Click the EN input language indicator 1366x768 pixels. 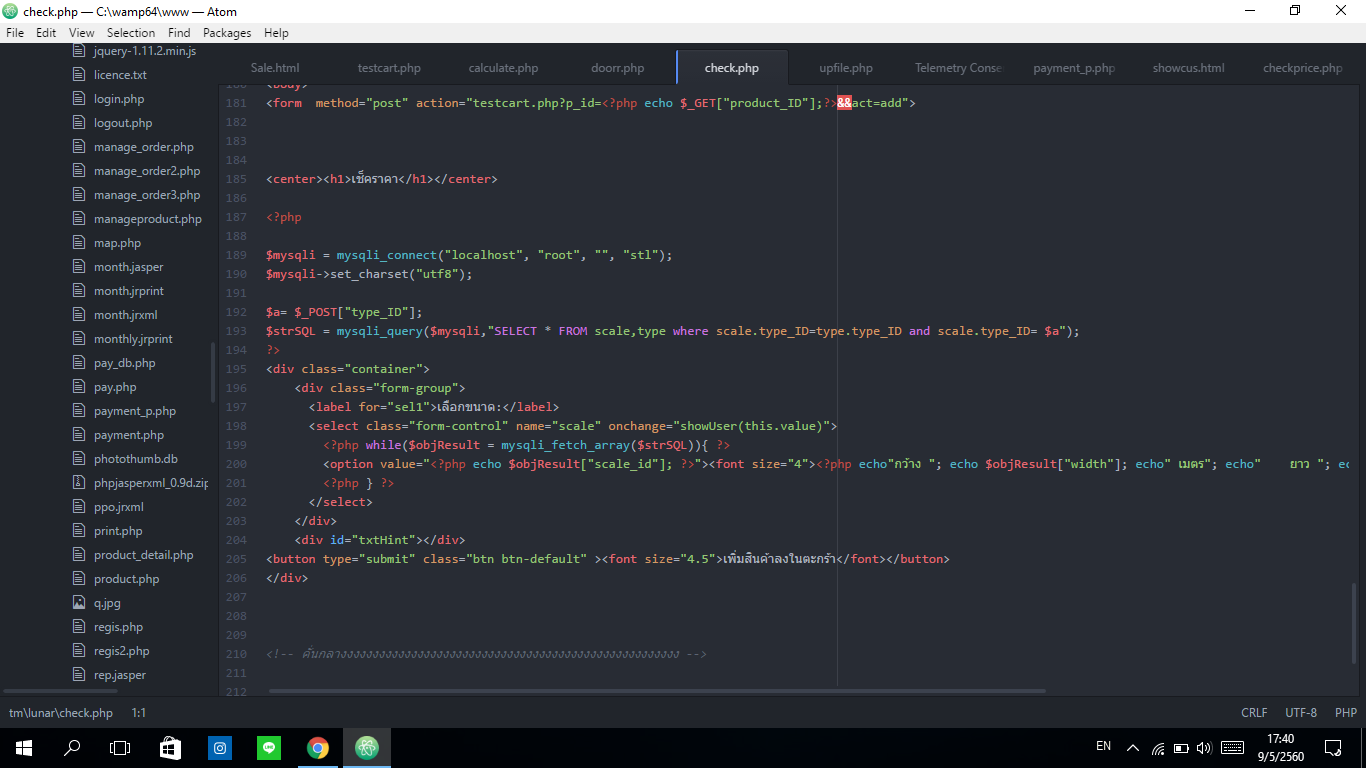[x=1104, y=746]
